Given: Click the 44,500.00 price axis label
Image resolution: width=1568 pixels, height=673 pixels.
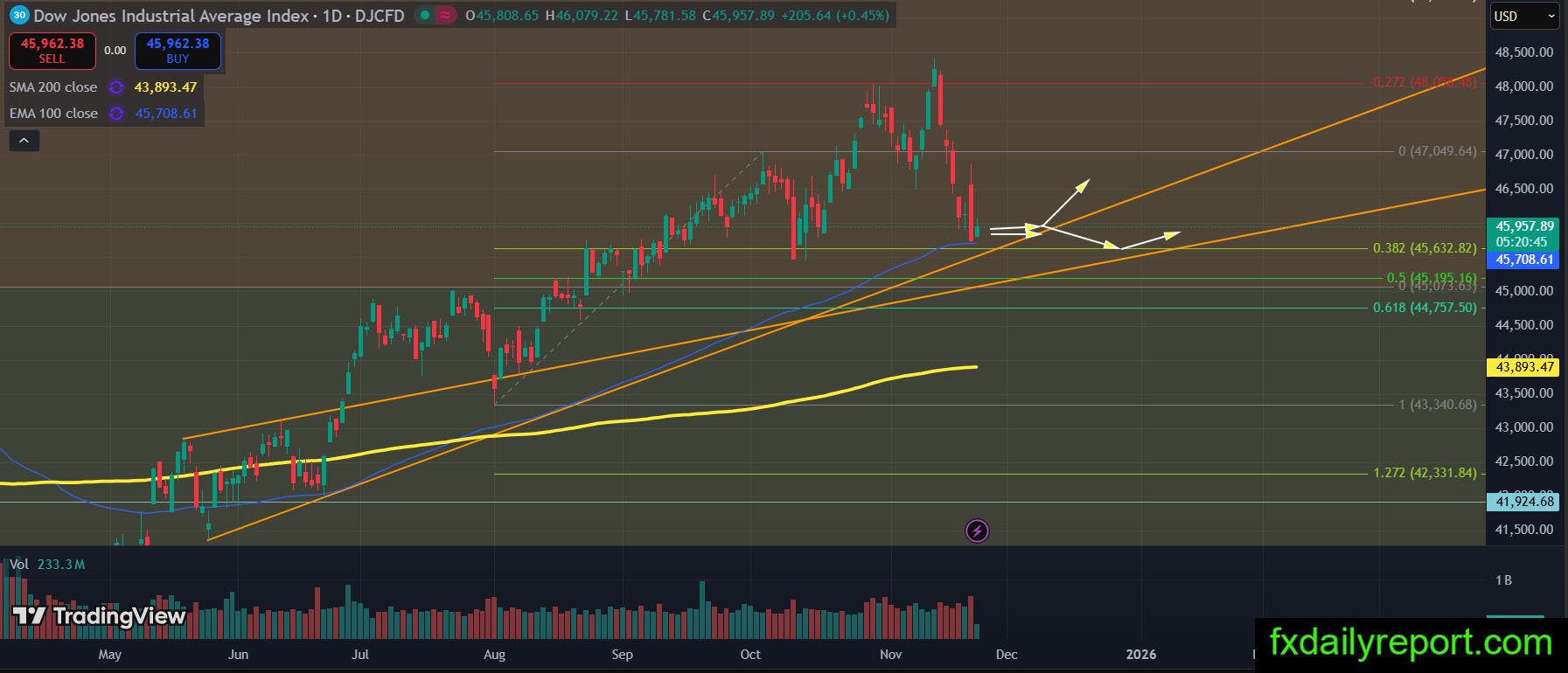Looking at the screenshot, I should coord(1524,325).
